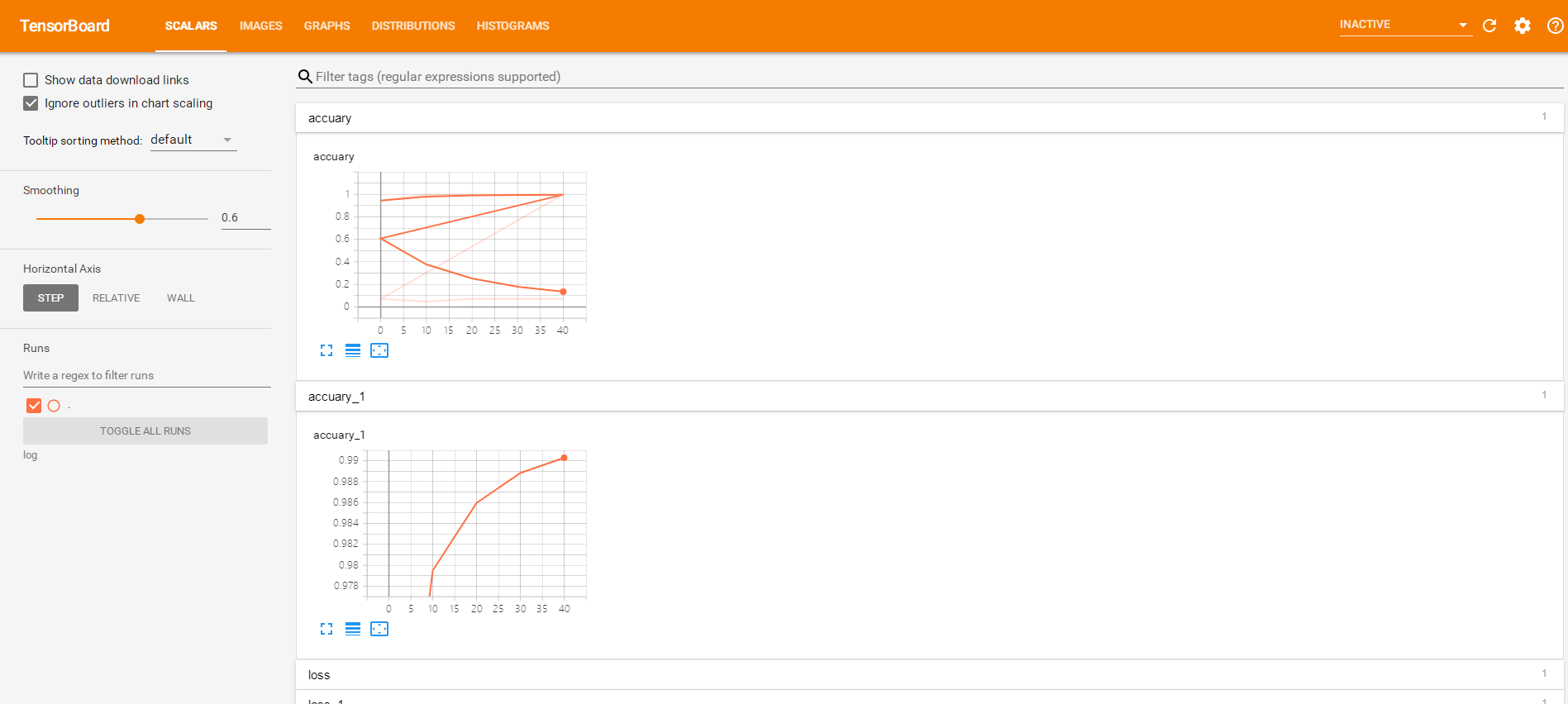Select RELATIVE horizontal axis mode

click(x=116, y=298)
